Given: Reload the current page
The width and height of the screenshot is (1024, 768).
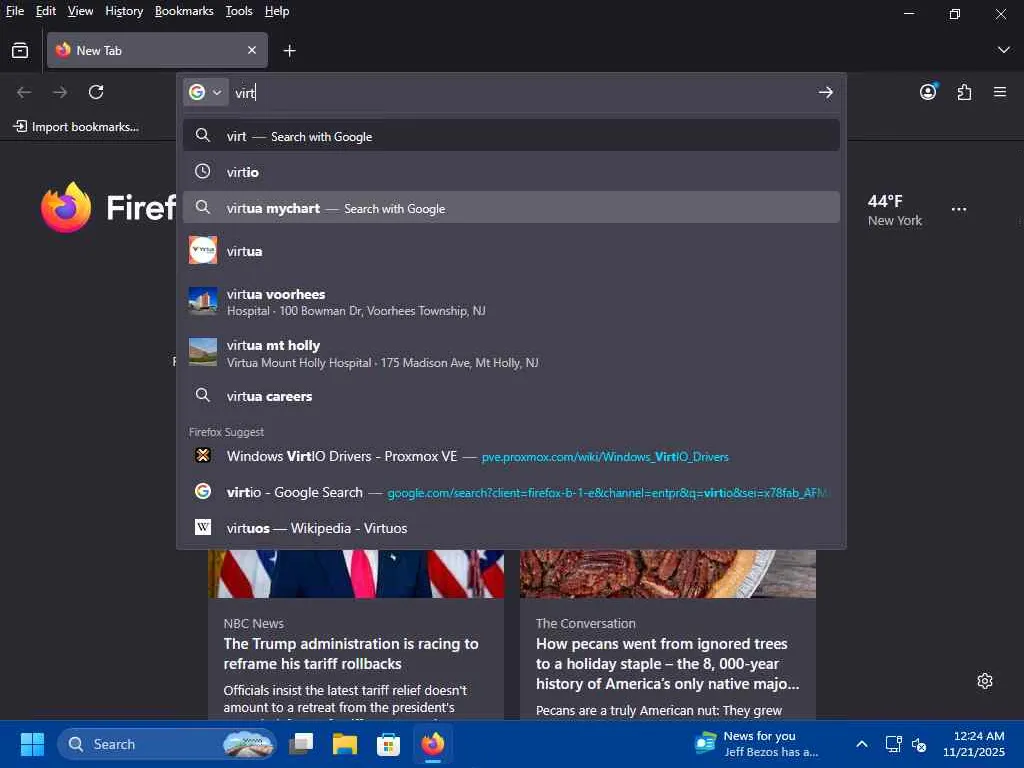Looking at the screenshot, I should pyautogui.click(x=96, y=92).
